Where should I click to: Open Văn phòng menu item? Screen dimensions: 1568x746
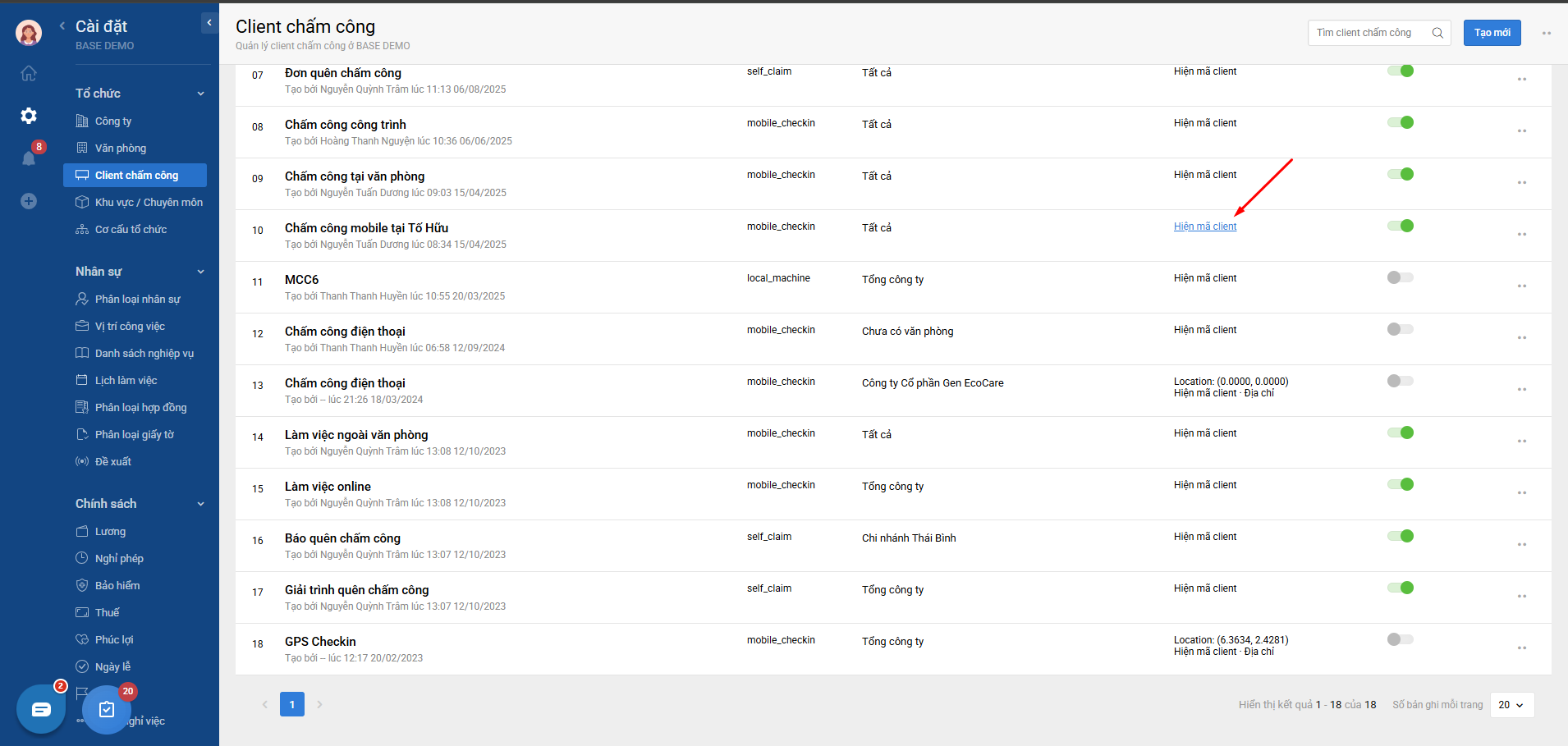pyautogui.click(x=121, y=149)
